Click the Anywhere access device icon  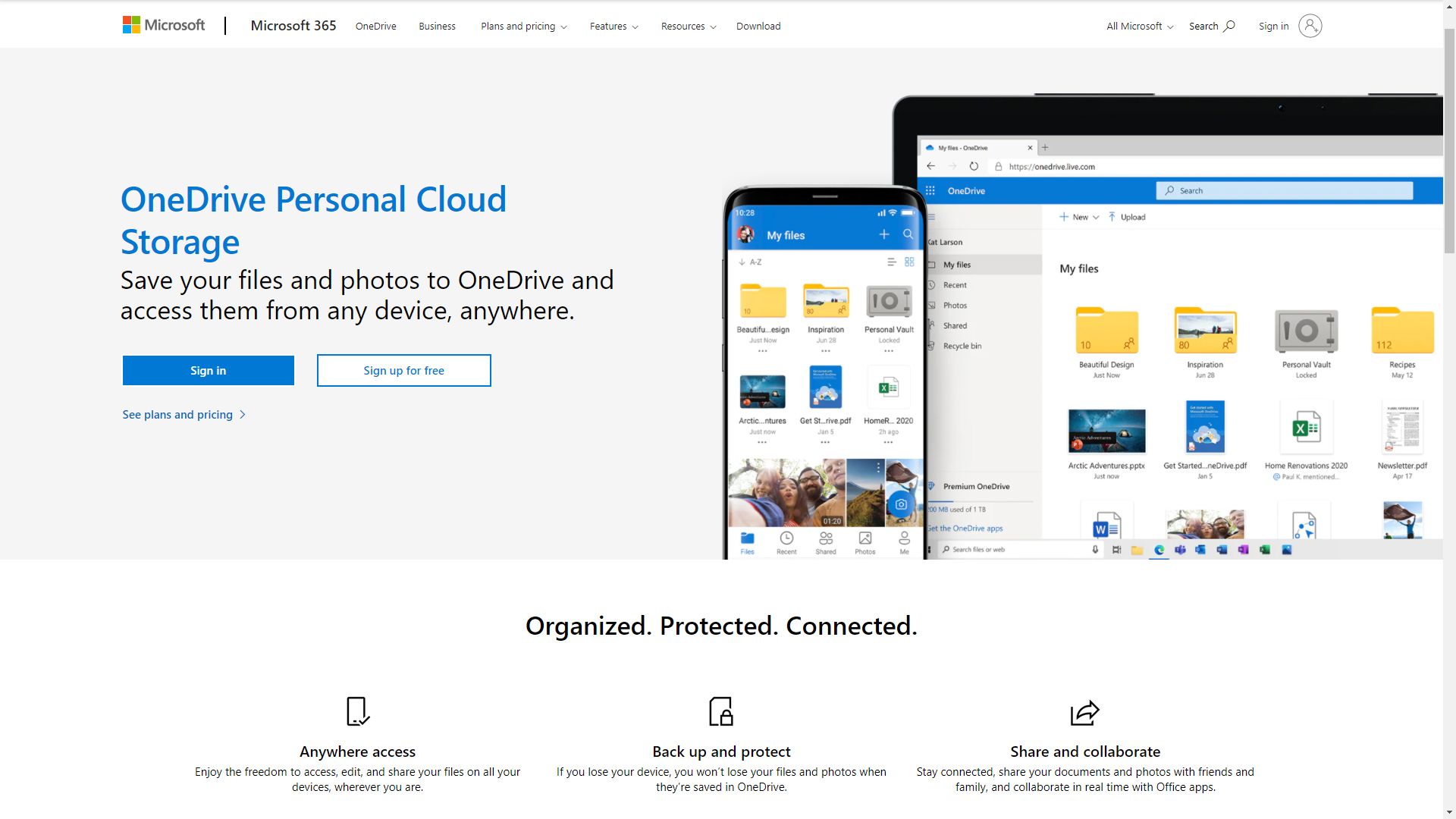pyautogui.click(x=358, y=711)
